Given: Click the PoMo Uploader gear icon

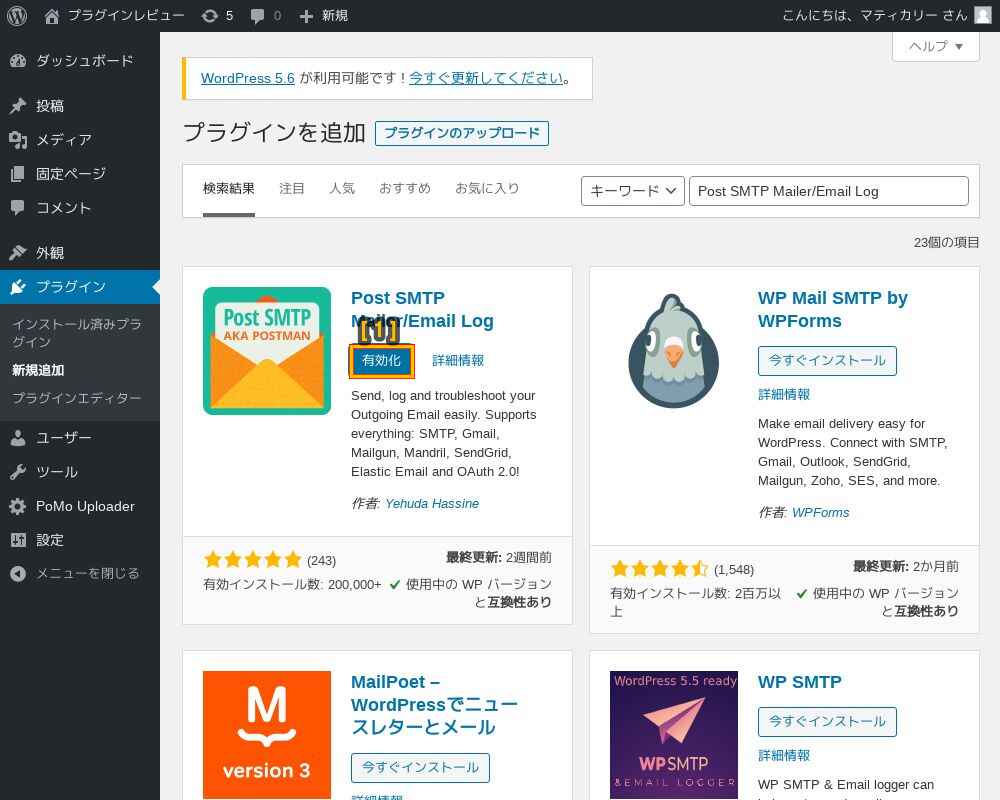Looking at the screenshot, I should (18, 506).
